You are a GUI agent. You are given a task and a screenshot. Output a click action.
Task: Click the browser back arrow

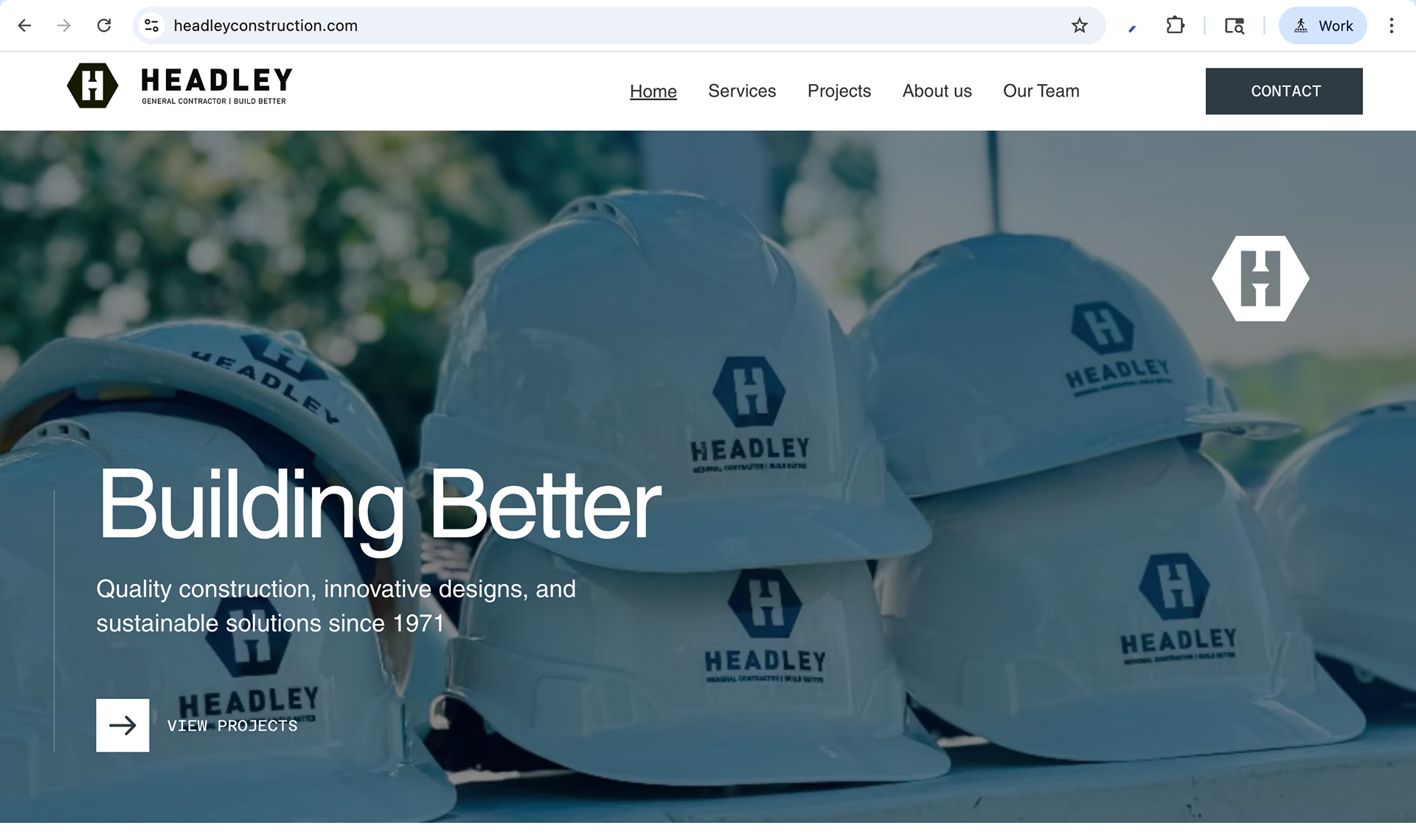(24, 26)
